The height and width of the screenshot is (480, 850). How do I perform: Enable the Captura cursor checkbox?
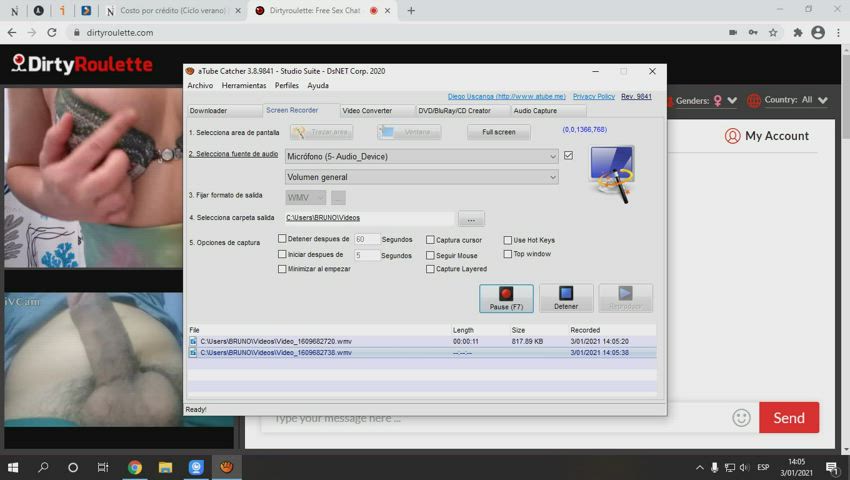pos(430,240)
